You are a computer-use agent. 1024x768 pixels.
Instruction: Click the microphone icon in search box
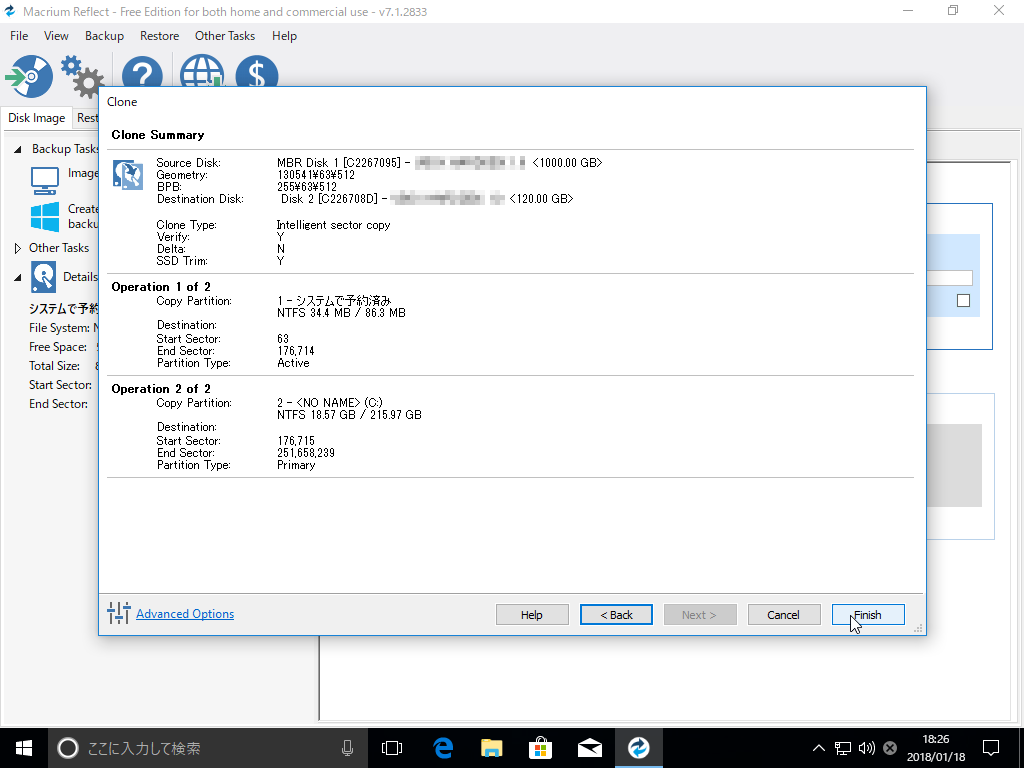click(347, 748)
